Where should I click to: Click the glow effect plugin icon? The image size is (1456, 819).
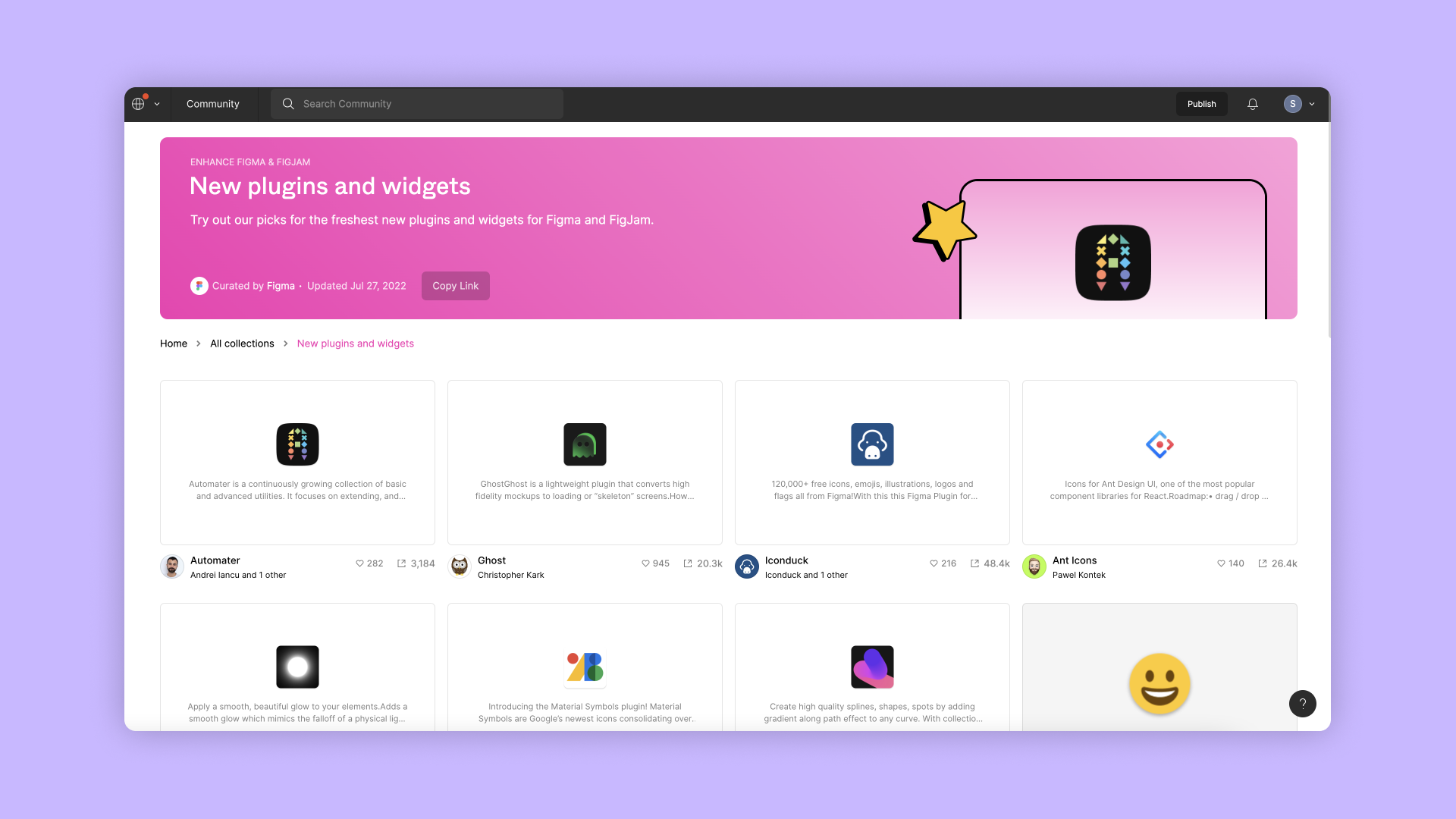click(297, 667)
